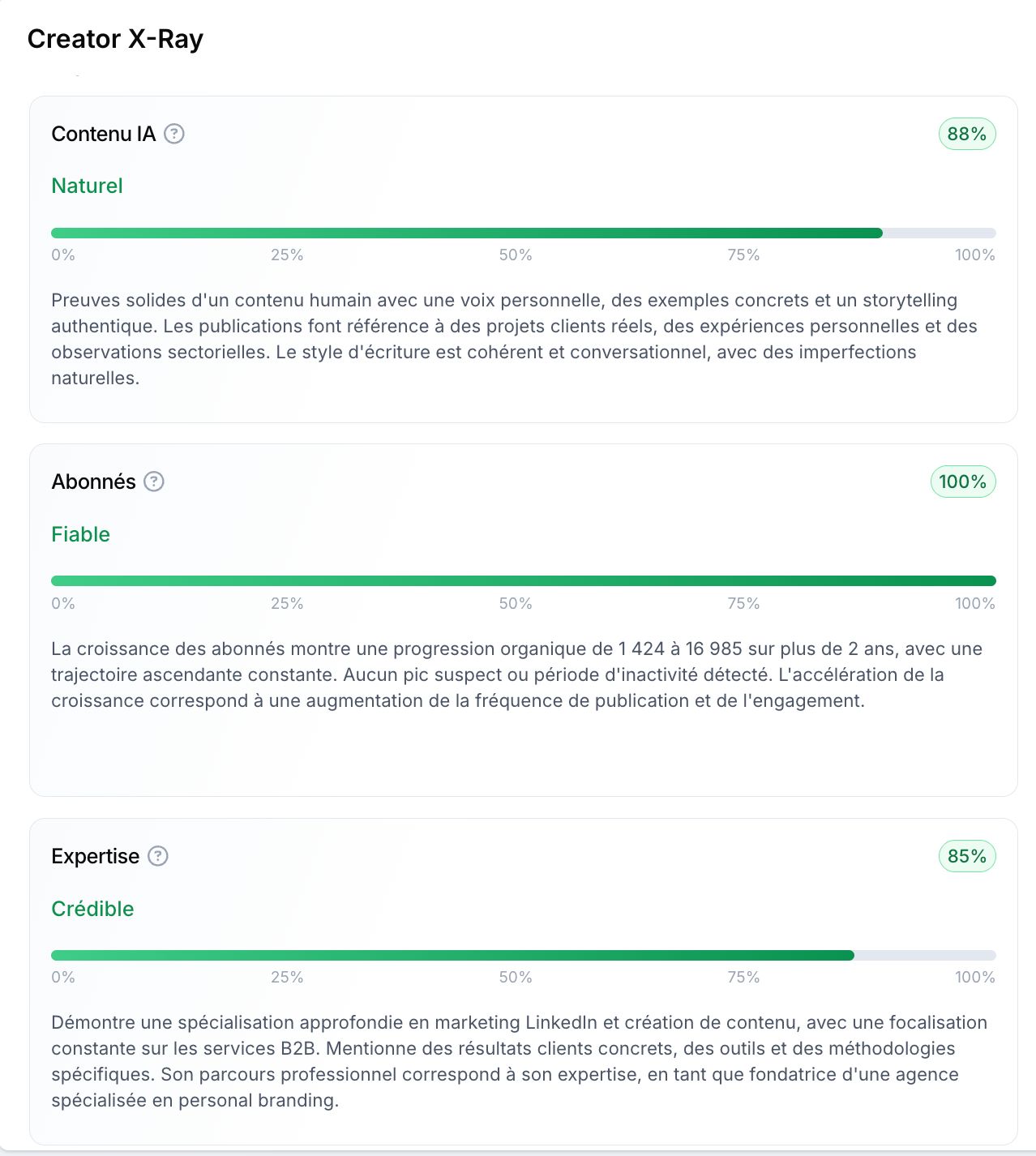This screenshot has width=1036, height=1156.
Task: Select the Crédible status label
Action: pos(92,909)
